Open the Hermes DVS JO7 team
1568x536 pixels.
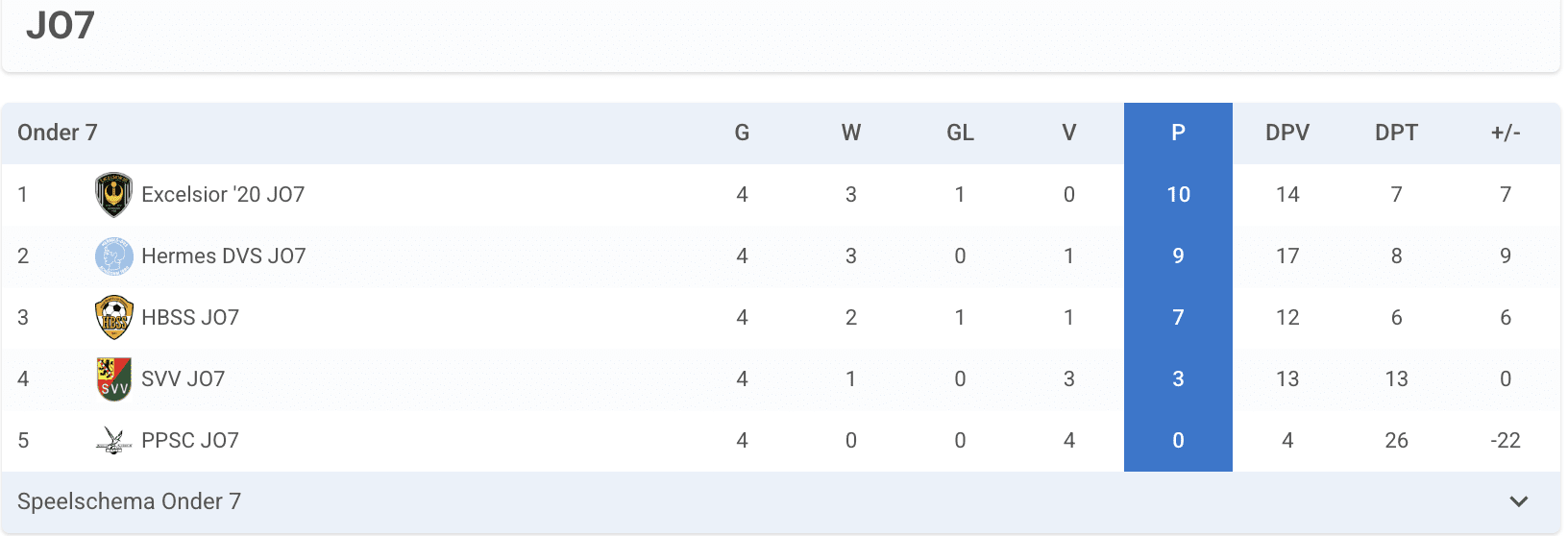coord(224,256)
